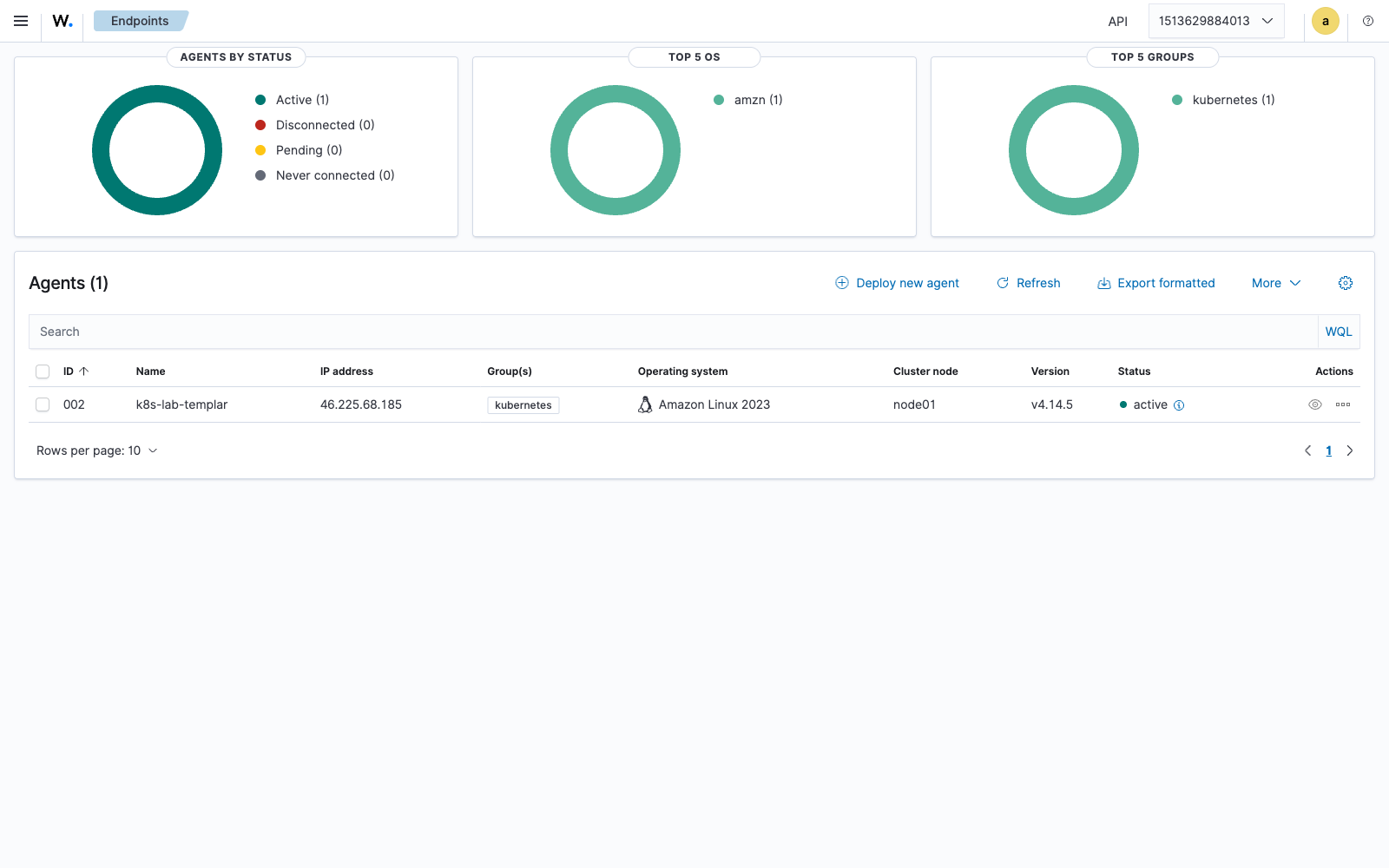Viewport: 1389px width, 868px height.
Task: Click IP address 46.225.68.185
Action: click(x=361, y=404)
